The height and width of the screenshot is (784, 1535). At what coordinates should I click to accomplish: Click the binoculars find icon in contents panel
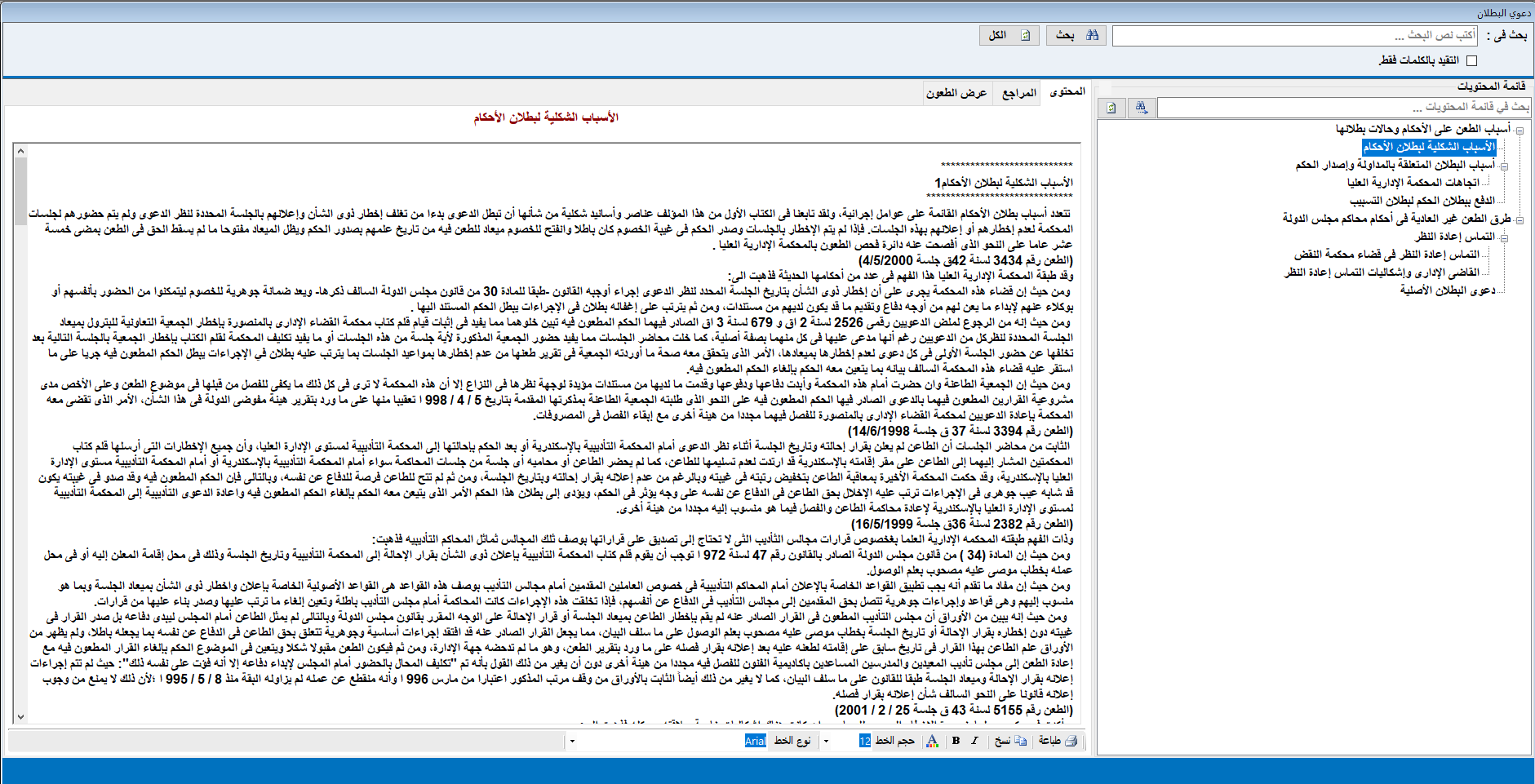tap(1140, 108)
